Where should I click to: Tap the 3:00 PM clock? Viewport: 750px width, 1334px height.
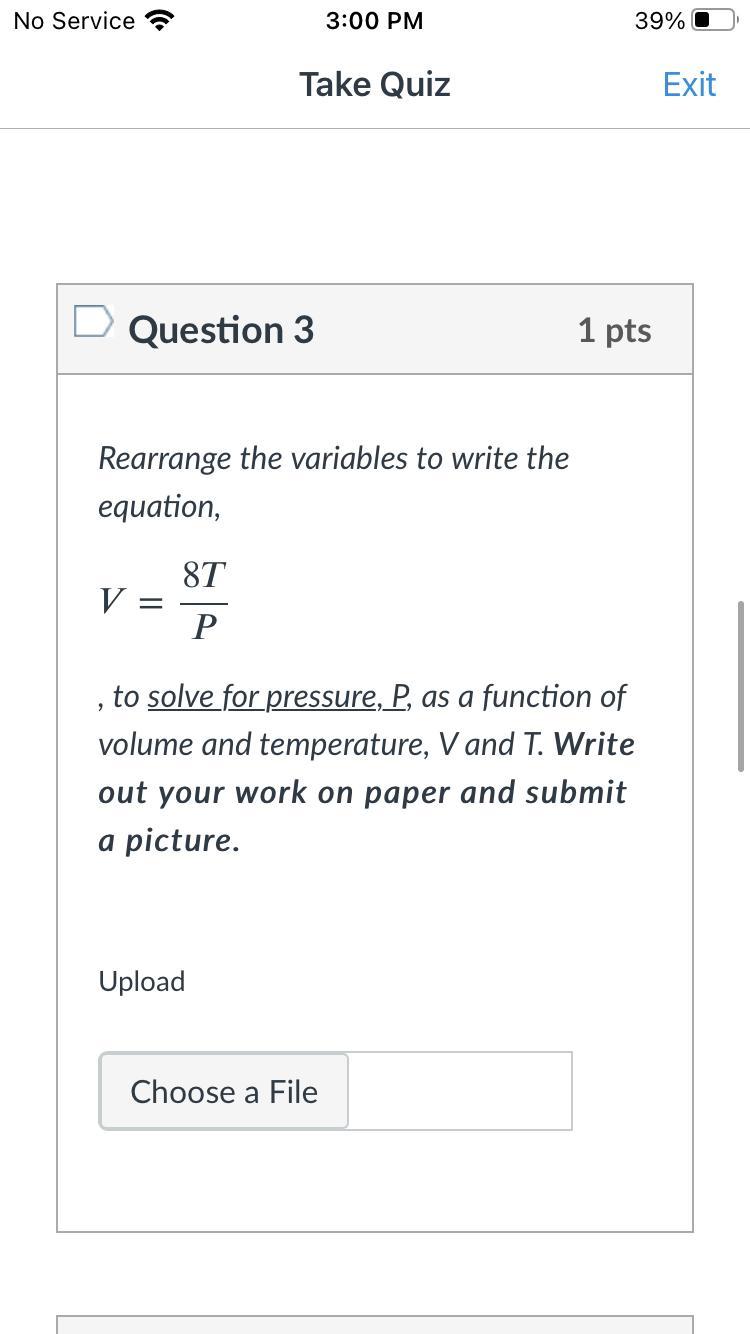tap(374, 21)
